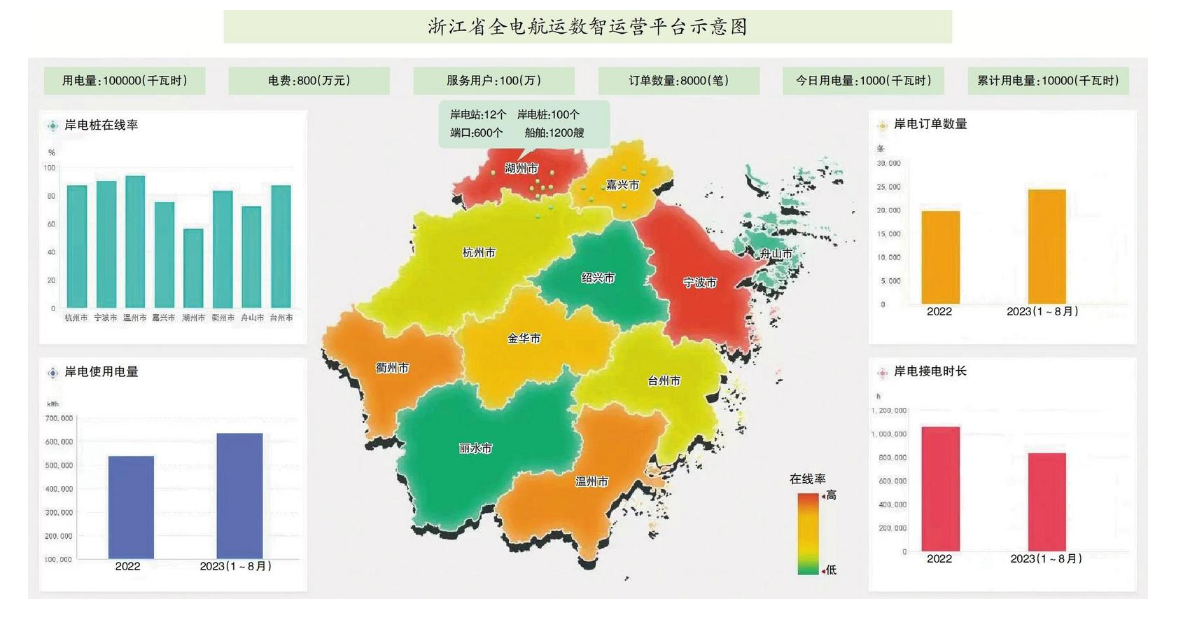
Task: Click the icon beside 岸电使用电量 title
Action: [x=52, y=372]
